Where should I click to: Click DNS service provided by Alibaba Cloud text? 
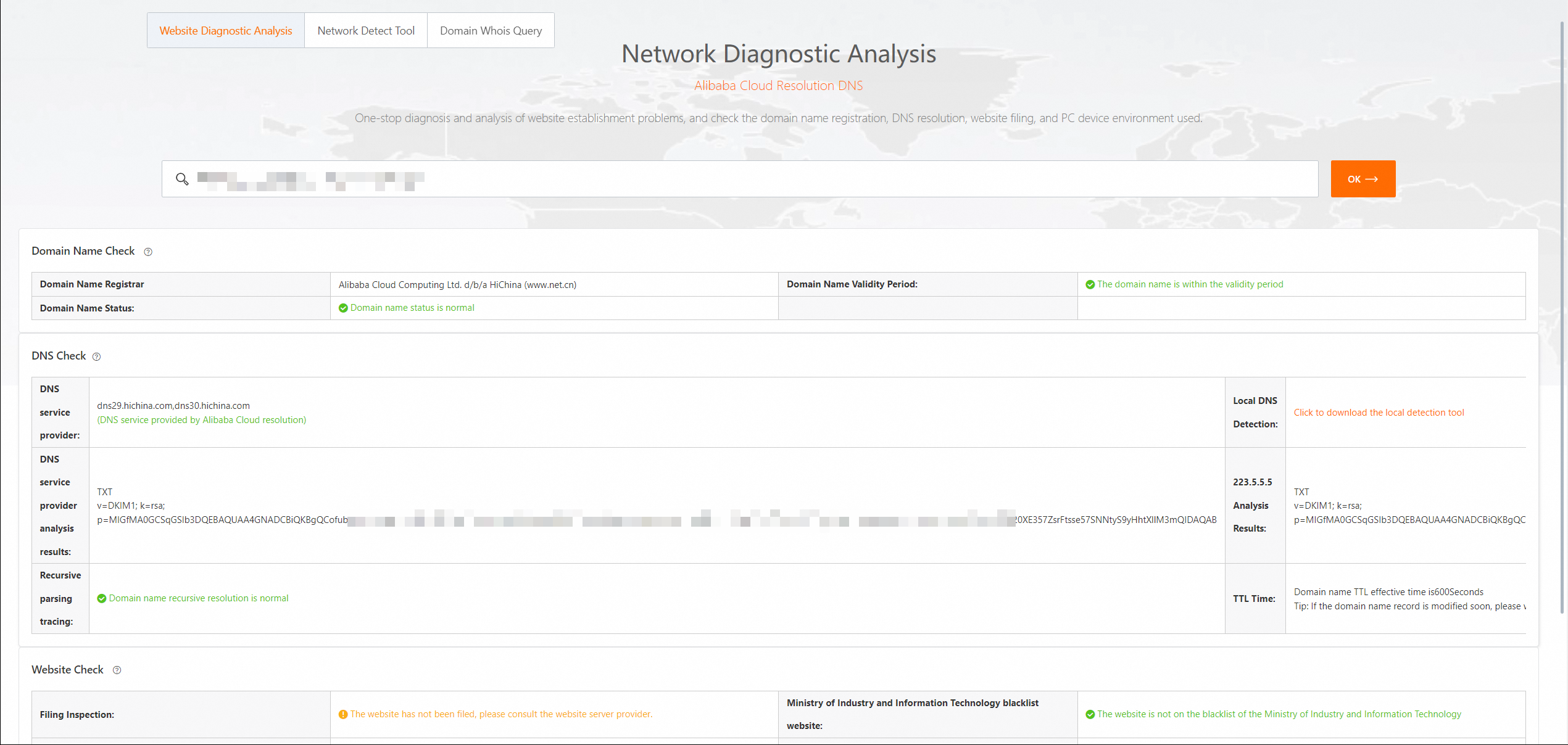pos(201,420)
